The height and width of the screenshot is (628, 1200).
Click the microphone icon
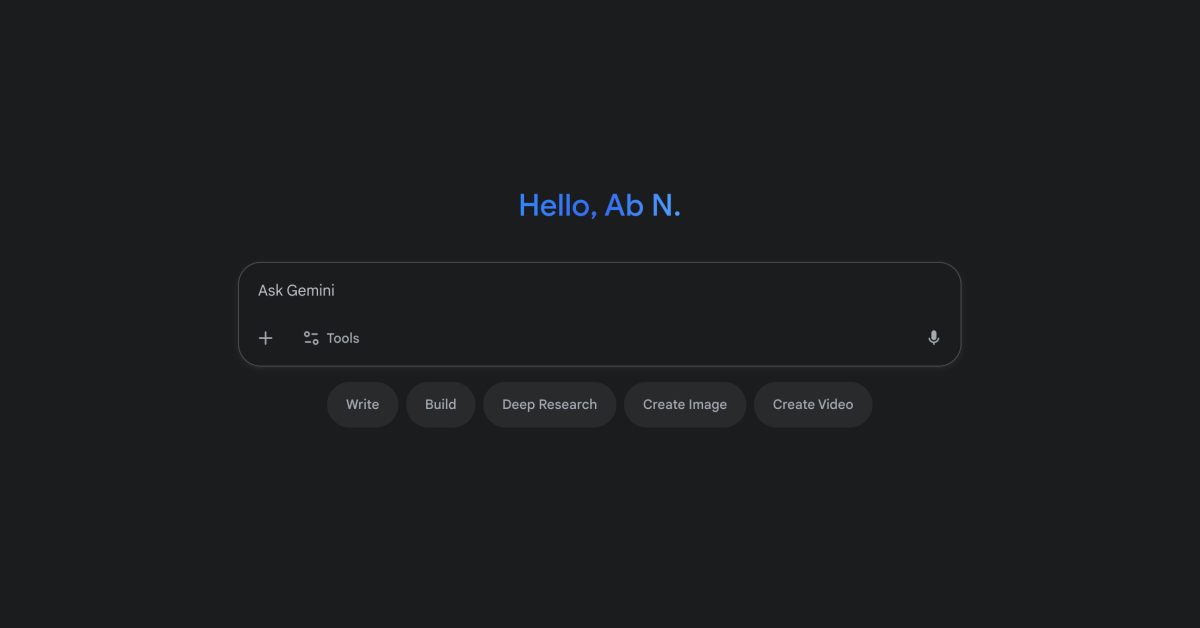(x=933, y=338)
